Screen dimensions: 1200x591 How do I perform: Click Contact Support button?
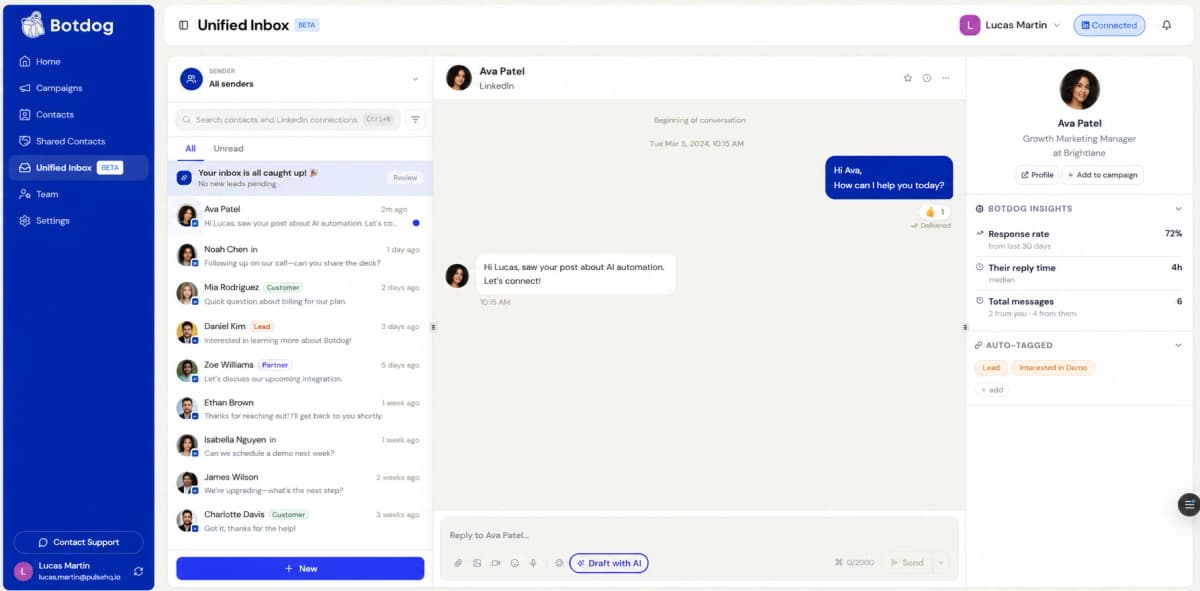78,542
